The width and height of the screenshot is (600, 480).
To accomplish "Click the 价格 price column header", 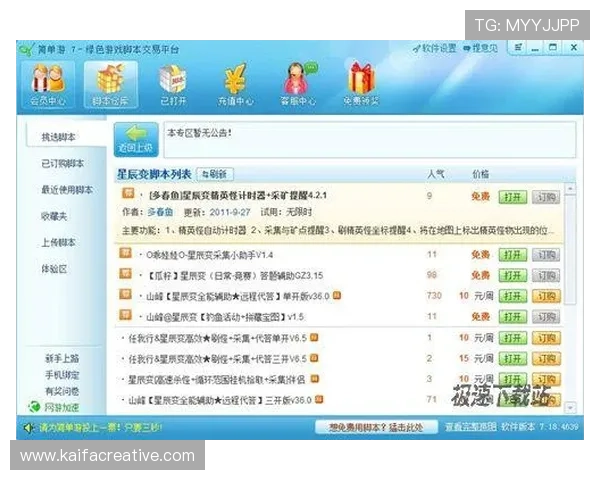I will [x=480, y=174].
